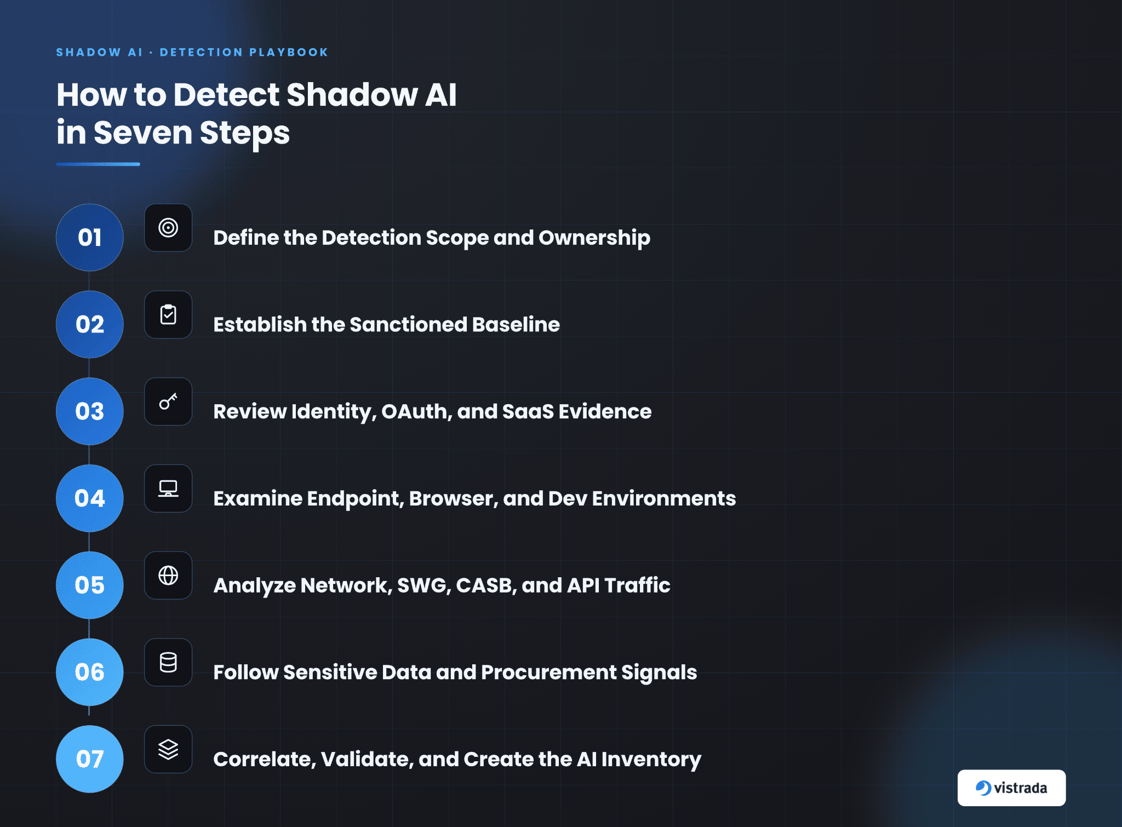Select the globe icon beside step 05
This screenshot has height=827, width=1122.
tap(168, 576)
